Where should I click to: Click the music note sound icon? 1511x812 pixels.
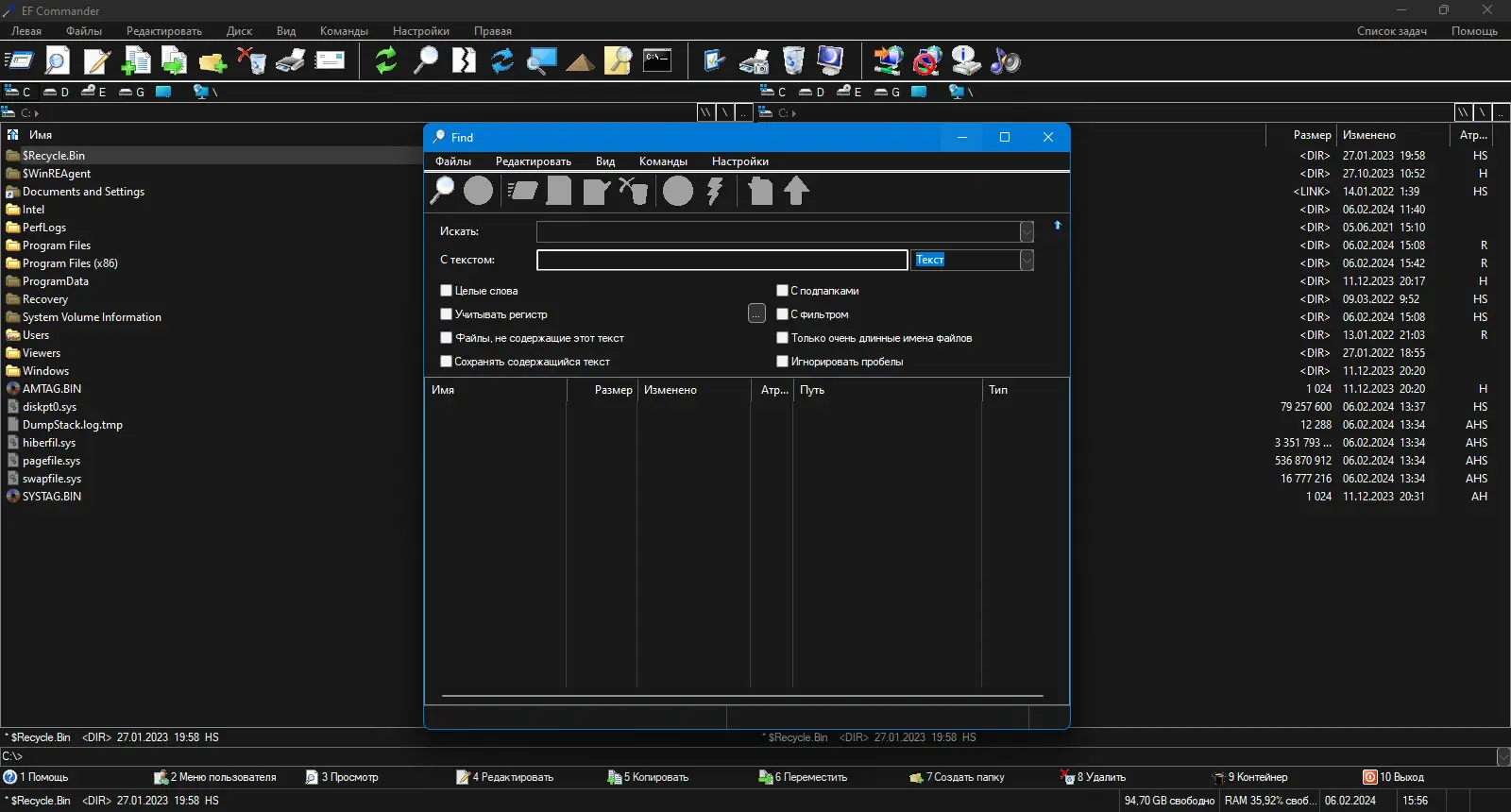[1005, 61]
